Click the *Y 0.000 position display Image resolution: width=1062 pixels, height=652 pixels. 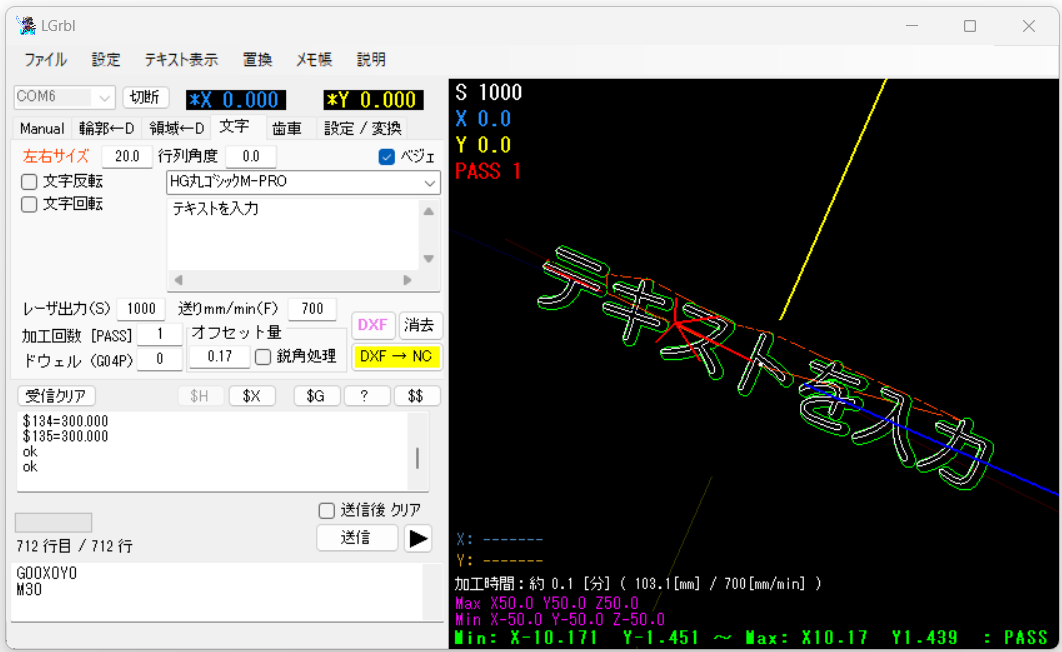tap(373, 100)
